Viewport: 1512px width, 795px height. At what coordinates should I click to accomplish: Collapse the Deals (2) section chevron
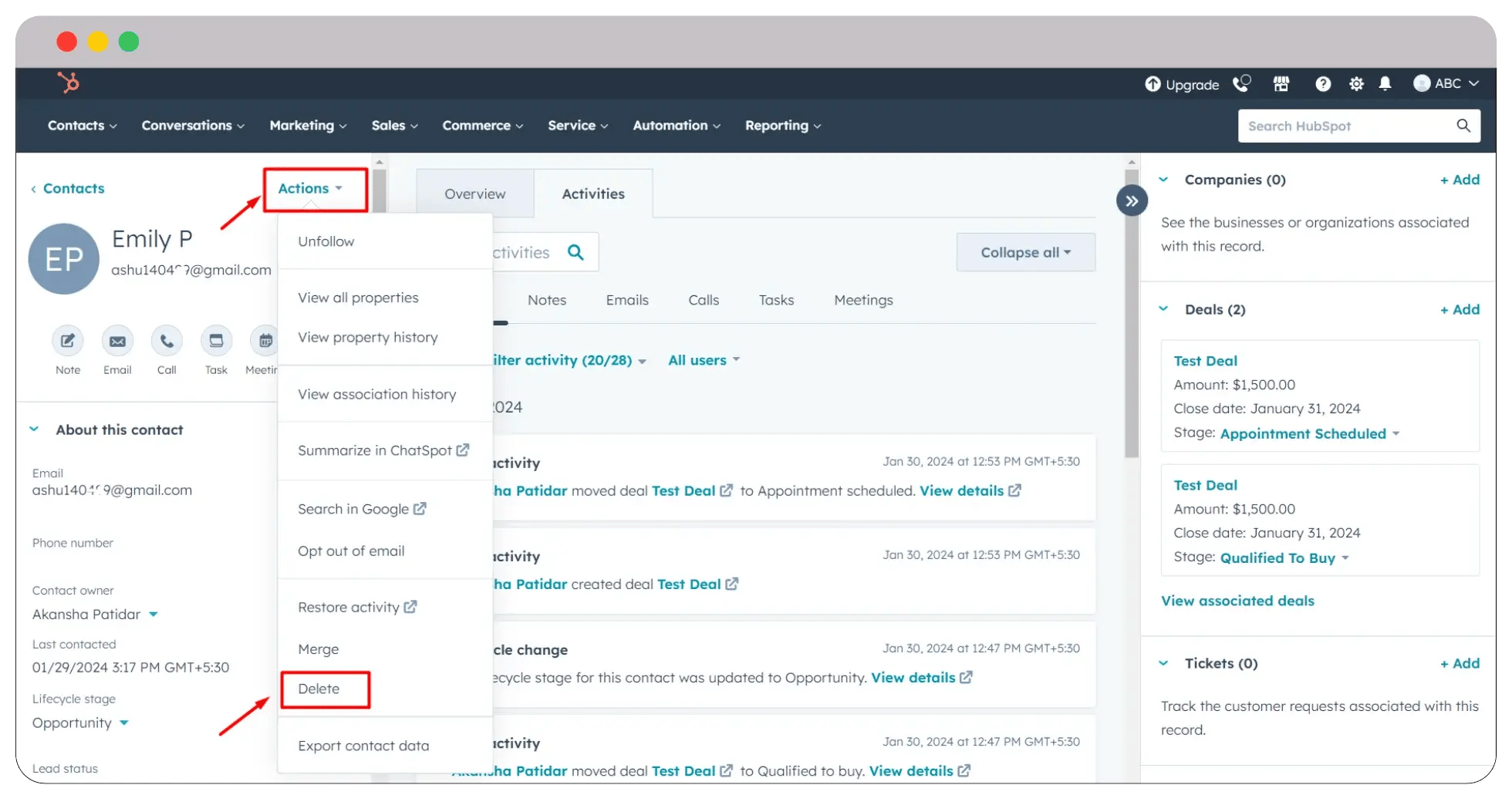pos(1163,308)
